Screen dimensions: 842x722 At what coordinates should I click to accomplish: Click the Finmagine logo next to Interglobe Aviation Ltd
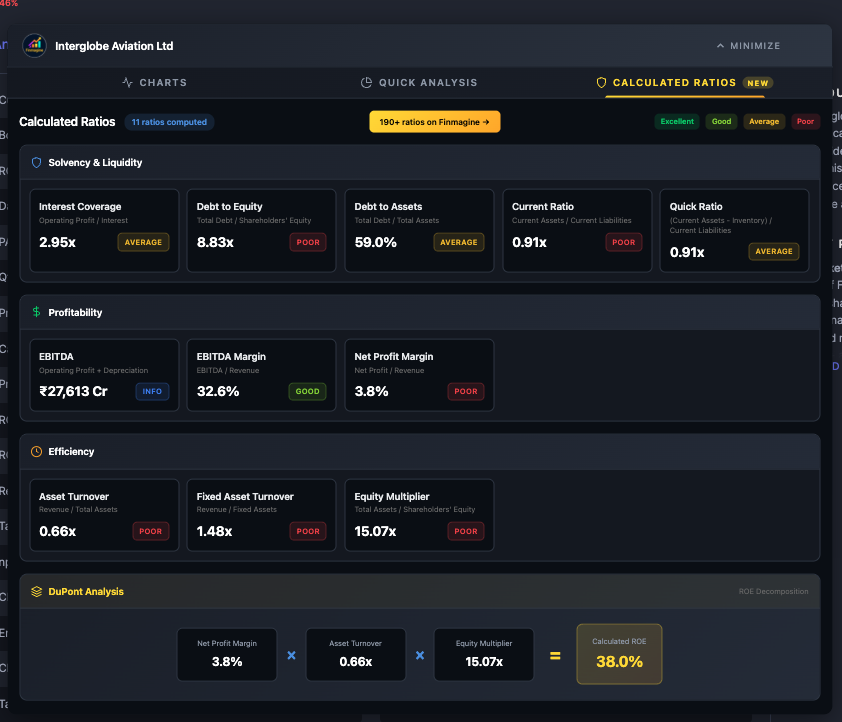coord(34,46)
